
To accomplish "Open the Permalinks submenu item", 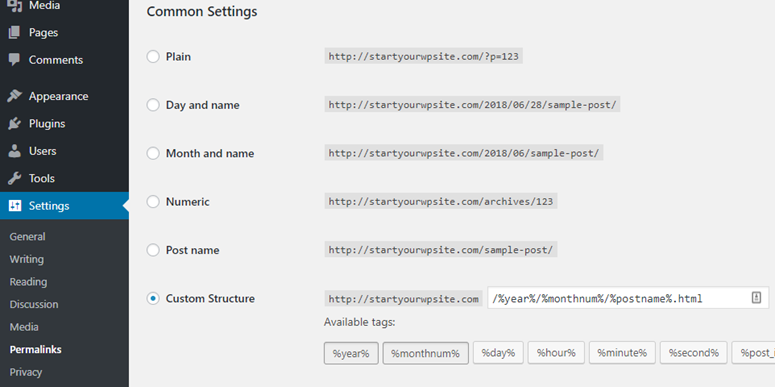I will click(x=36, y=349).
